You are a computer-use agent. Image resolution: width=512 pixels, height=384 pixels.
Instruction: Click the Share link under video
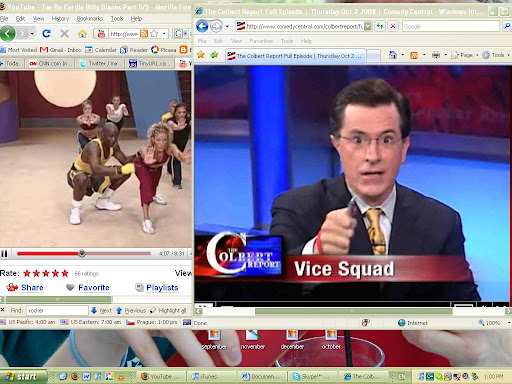[x=32, y=287]
